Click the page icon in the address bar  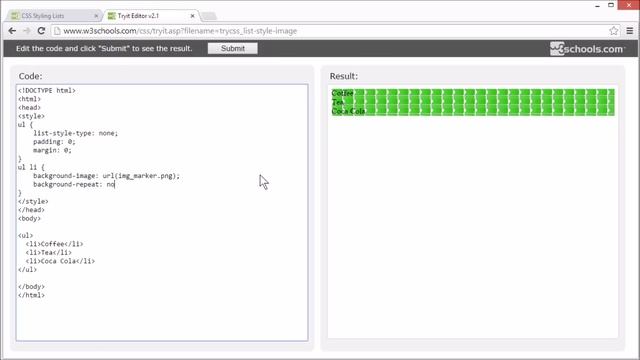tap(57, 31)
